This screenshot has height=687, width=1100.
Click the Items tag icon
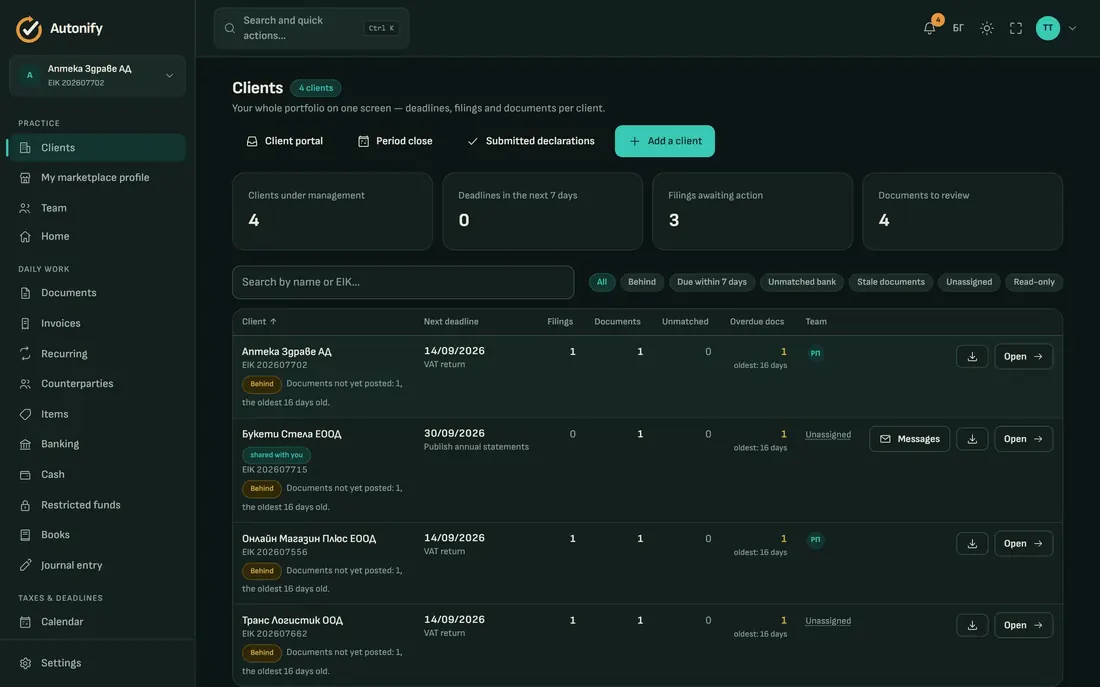point(25,414)
